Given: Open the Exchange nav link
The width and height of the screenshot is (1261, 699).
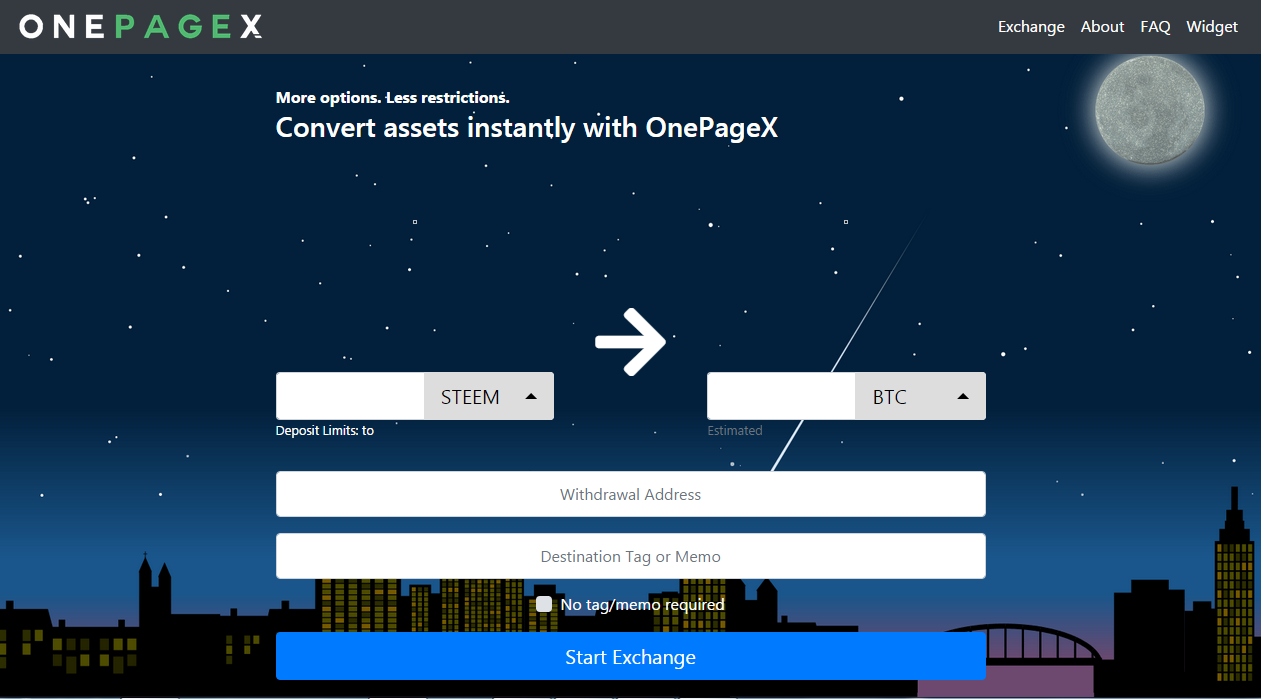Looking at the screenshot, I should click(x=1031, y=27).
